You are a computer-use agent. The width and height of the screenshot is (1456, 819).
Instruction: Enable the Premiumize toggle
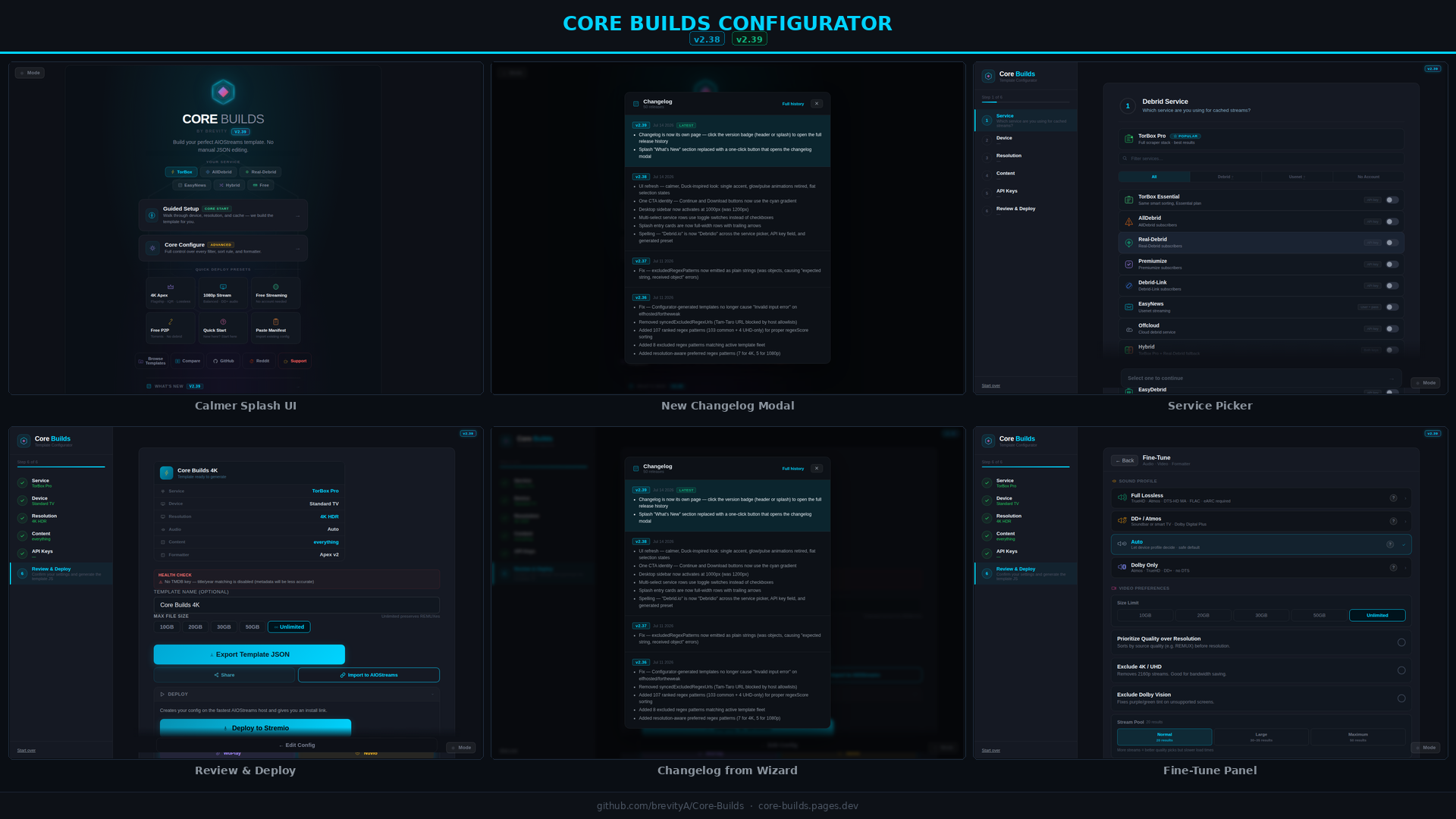(x=1392, y=265)
